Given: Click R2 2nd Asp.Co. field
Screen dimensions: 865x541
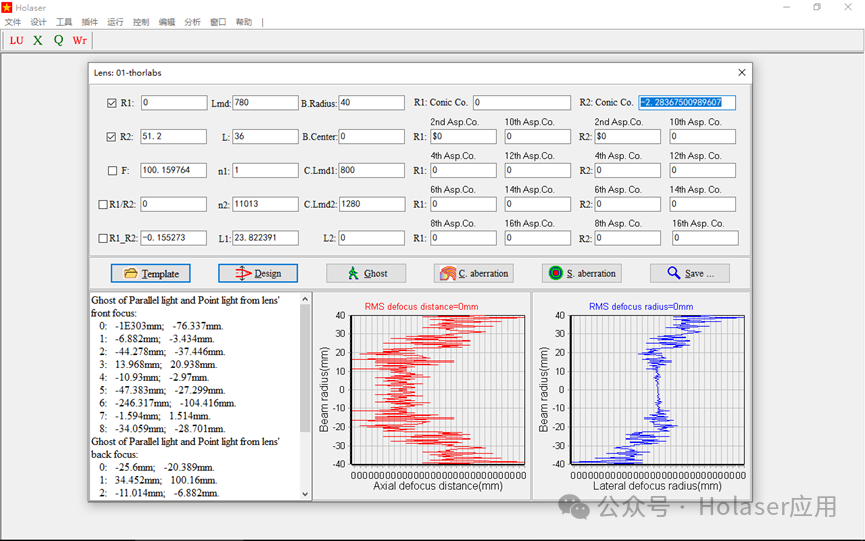Looking at the screenshot, I should tap(627, 136).
